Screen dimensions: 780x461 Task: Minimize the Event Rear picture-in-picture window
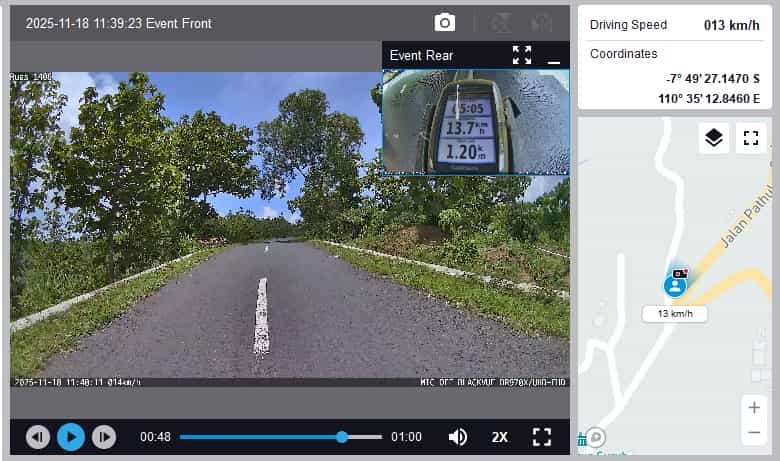(x=553, y=56)
